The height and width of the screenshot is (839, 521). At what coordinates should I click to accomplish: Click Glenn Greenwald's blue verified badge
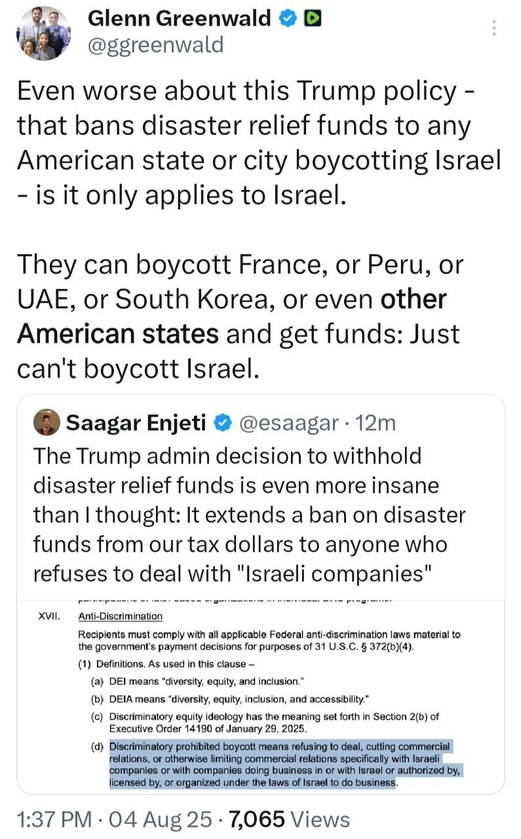tap(288, 19)
